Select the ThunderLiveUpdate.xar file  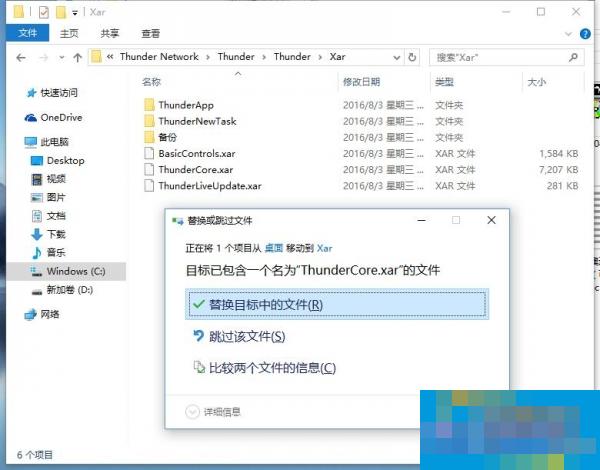210,186
